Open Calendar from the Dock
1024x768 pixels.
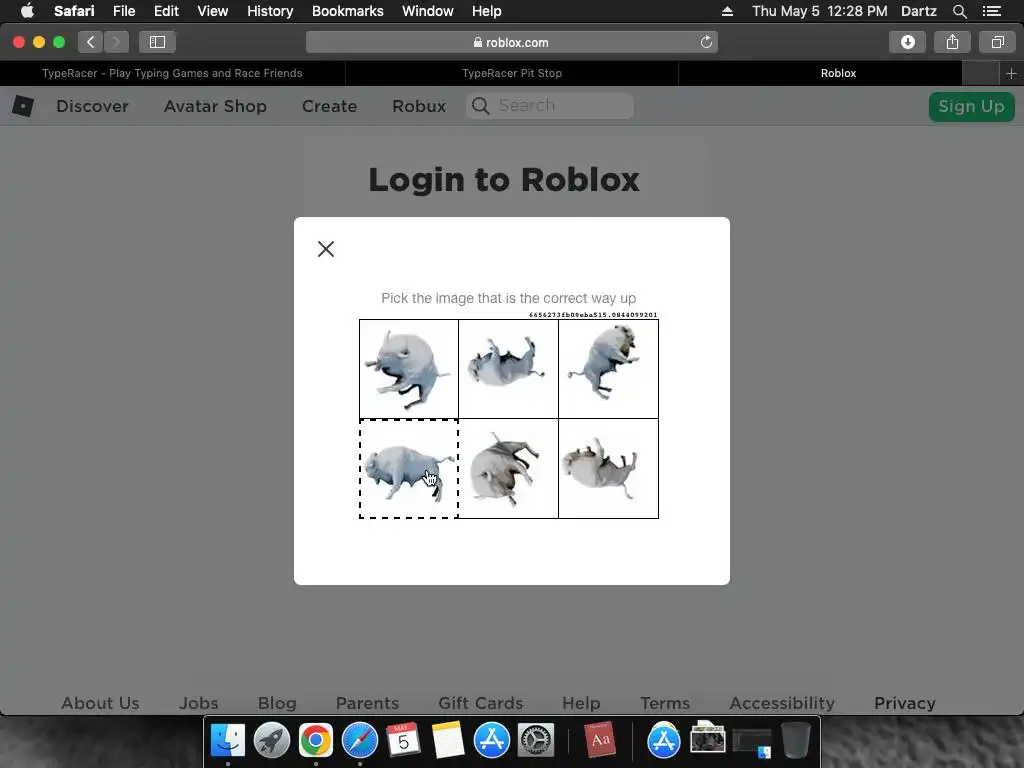(x=403, y=740)
